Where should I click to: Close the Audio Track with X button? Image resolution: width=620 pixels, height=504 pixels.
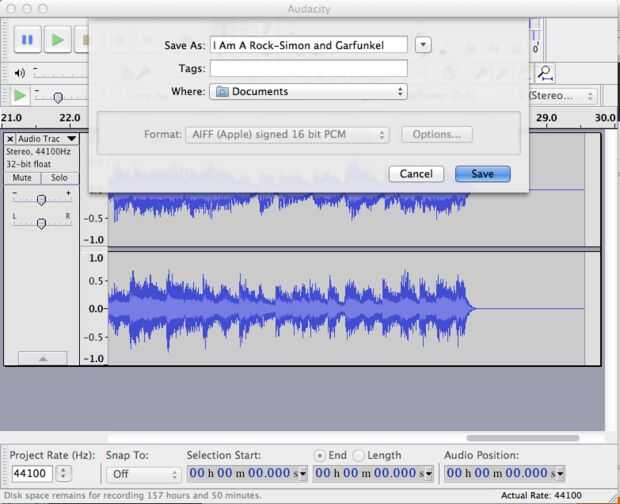[x=10, y=139]
